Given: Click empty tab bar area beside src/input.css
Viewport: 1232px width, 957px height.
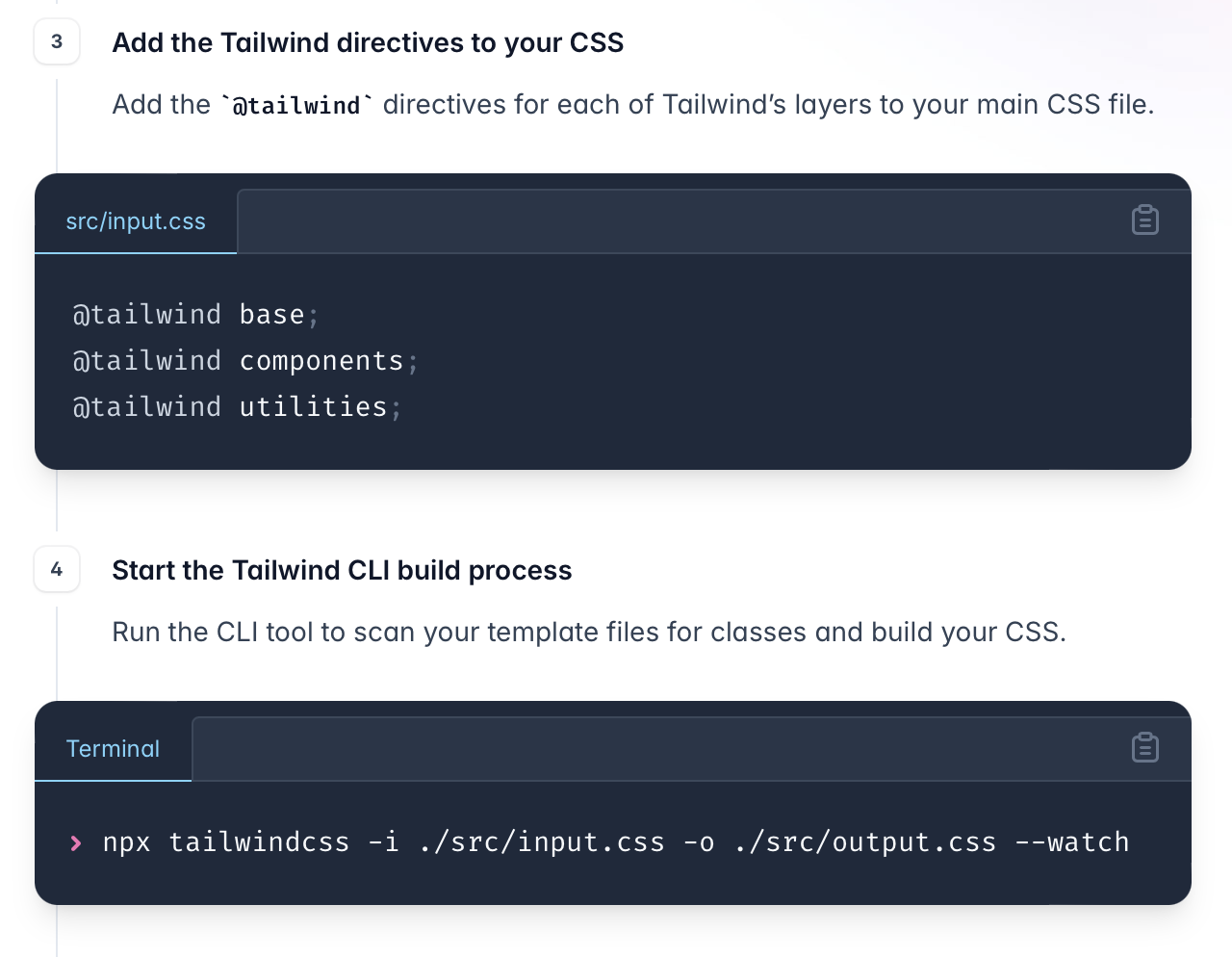Looking at the screenshot, I should coord(674,221).
